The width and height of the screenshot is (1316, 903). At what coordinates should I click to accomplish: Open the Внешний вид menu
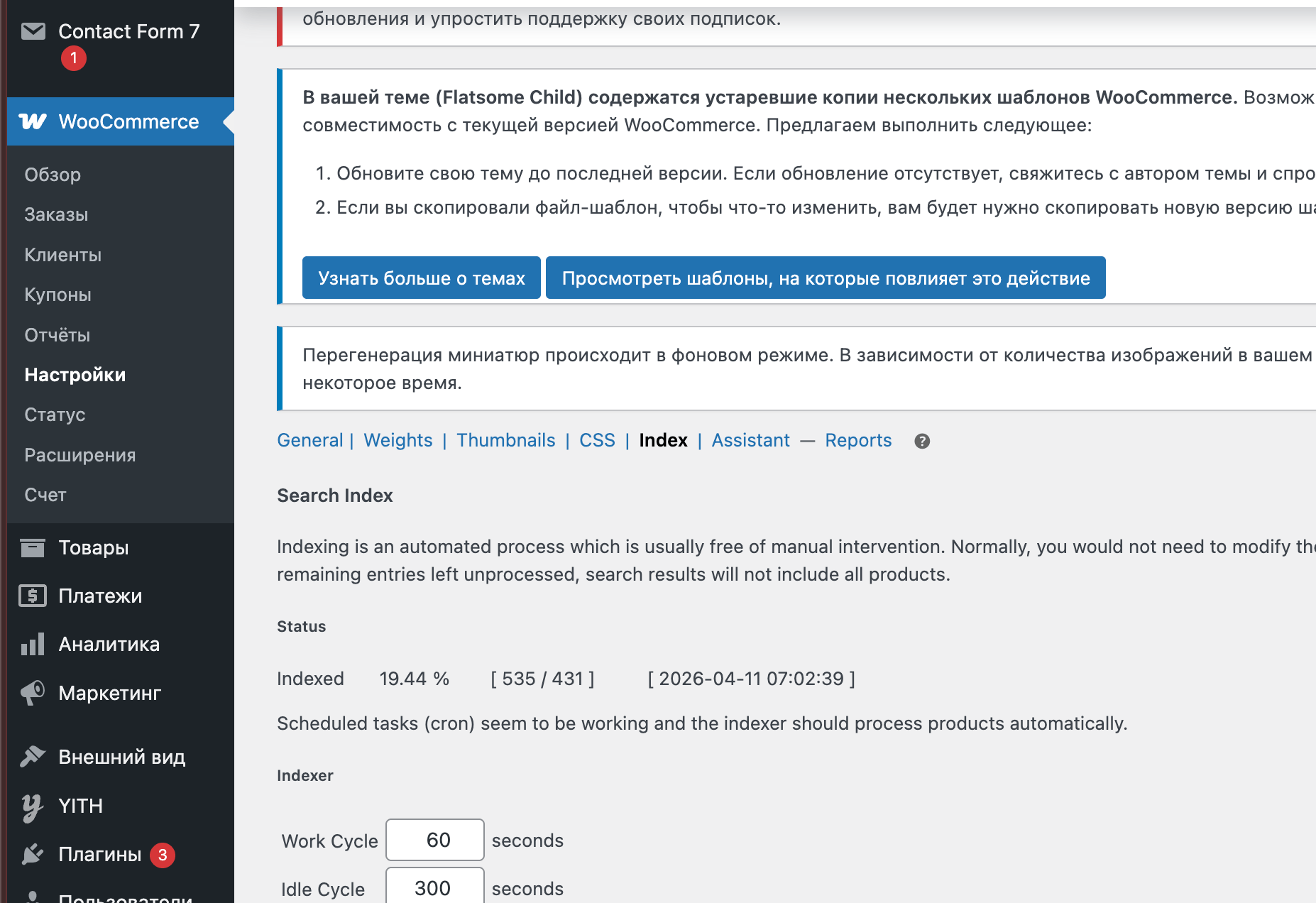click(x=121, y=757)
